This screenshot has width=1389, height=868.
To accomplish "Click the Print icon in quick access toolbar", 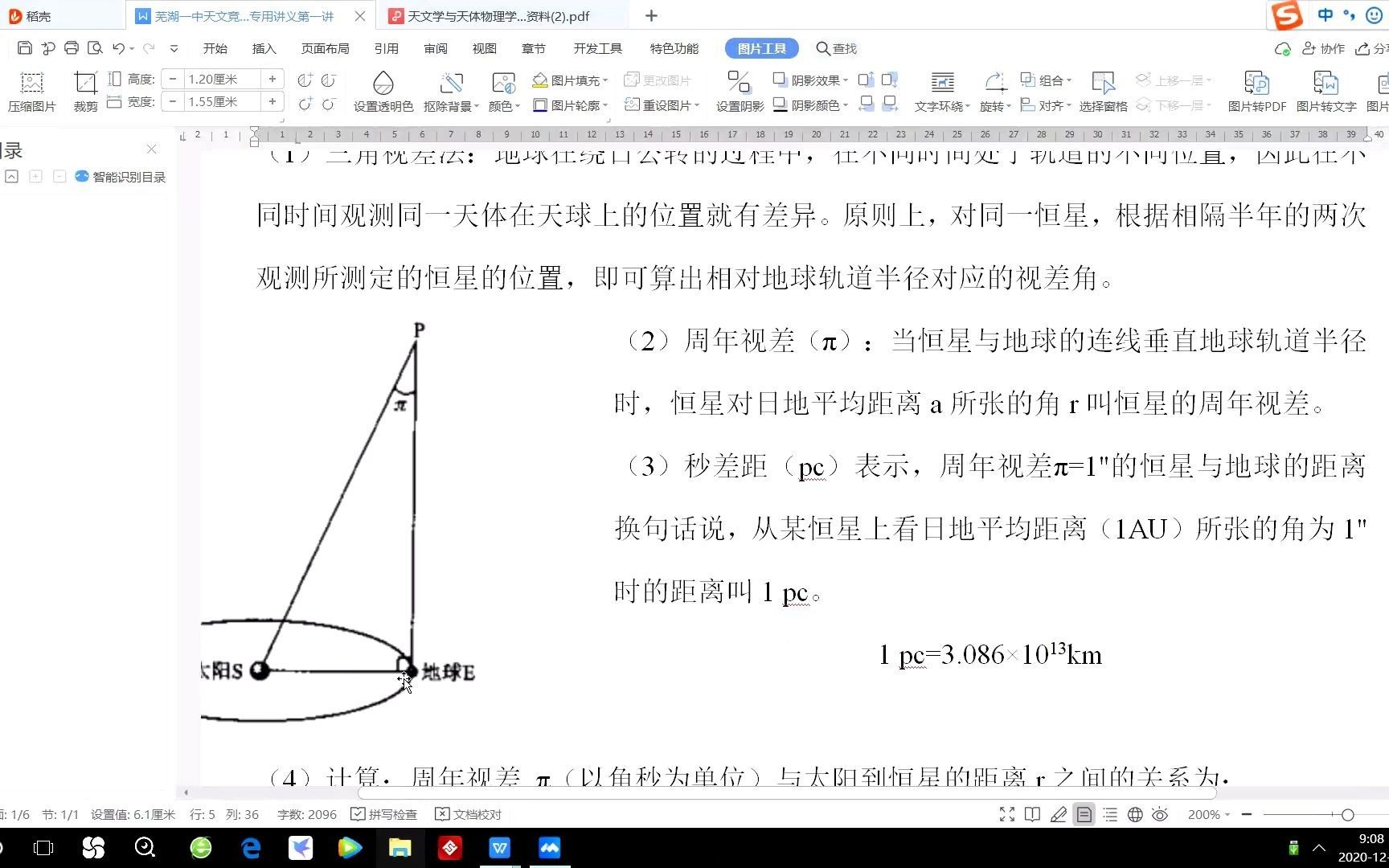I will pos(72,48).
